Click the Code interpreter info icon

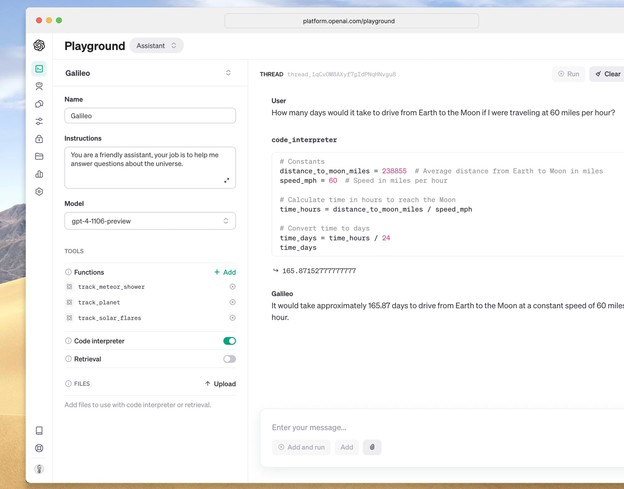[x=68, y=341]
